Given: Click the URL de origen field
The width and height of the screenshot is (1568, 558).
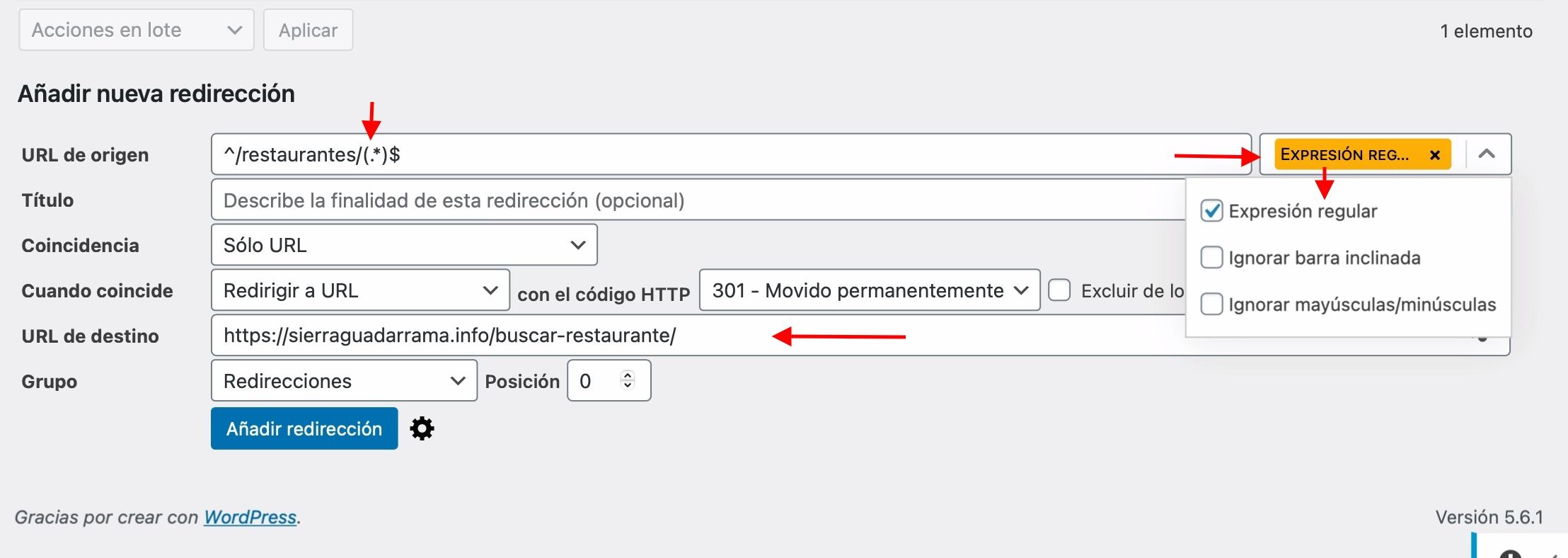Looking at the screenshot, I should tap(731, 154).
